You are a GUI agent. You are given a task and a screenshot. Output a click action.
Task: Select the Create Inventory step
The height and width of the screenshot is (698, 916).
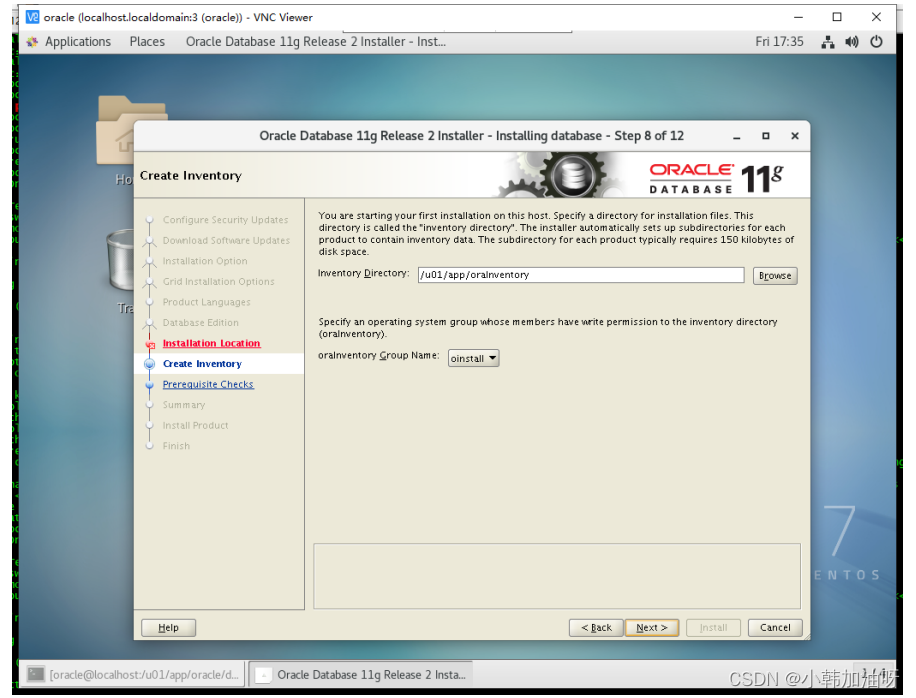click(x=202, y=364)
